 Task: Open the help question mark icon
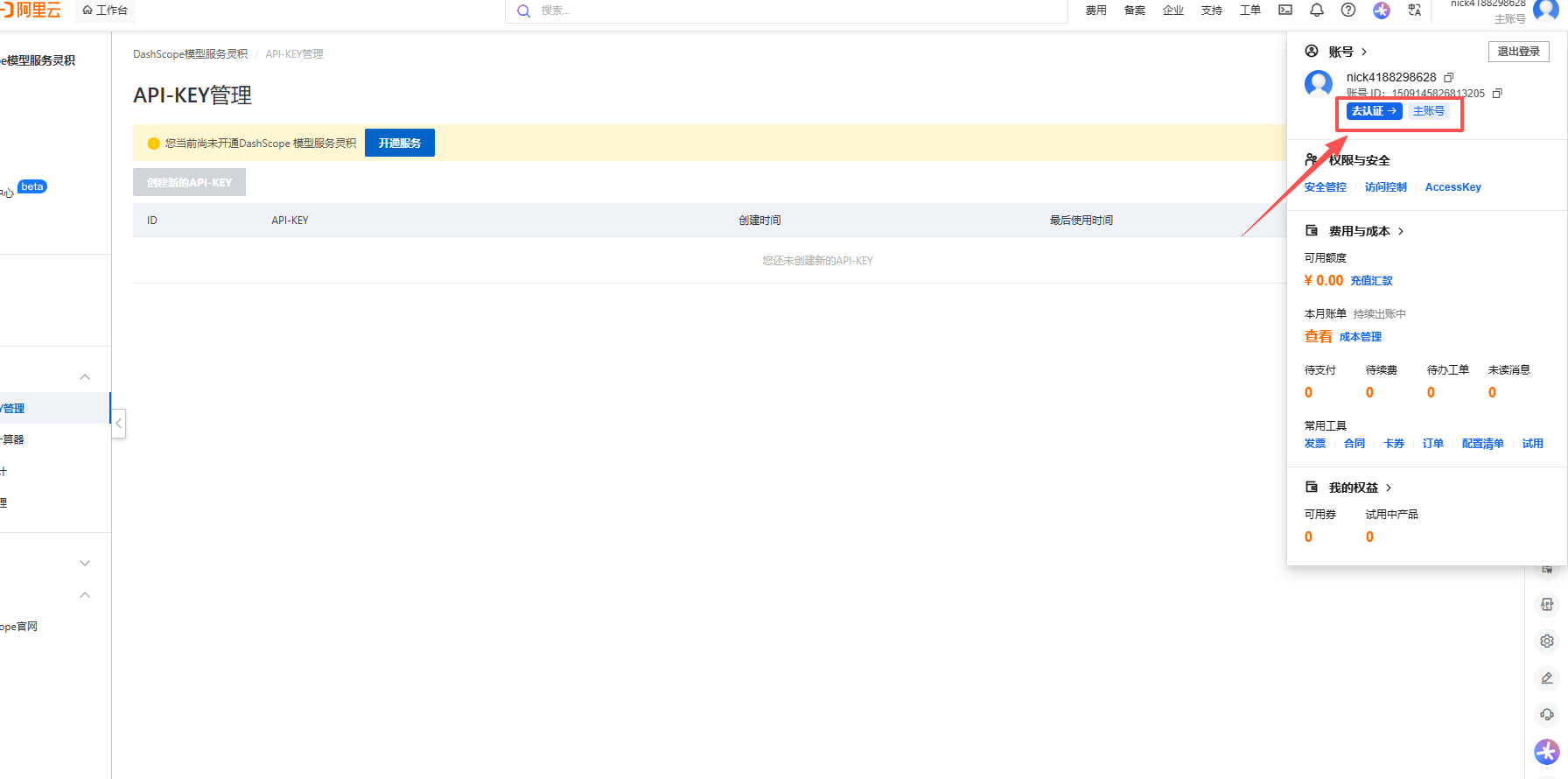click(x=1348, y=11)
